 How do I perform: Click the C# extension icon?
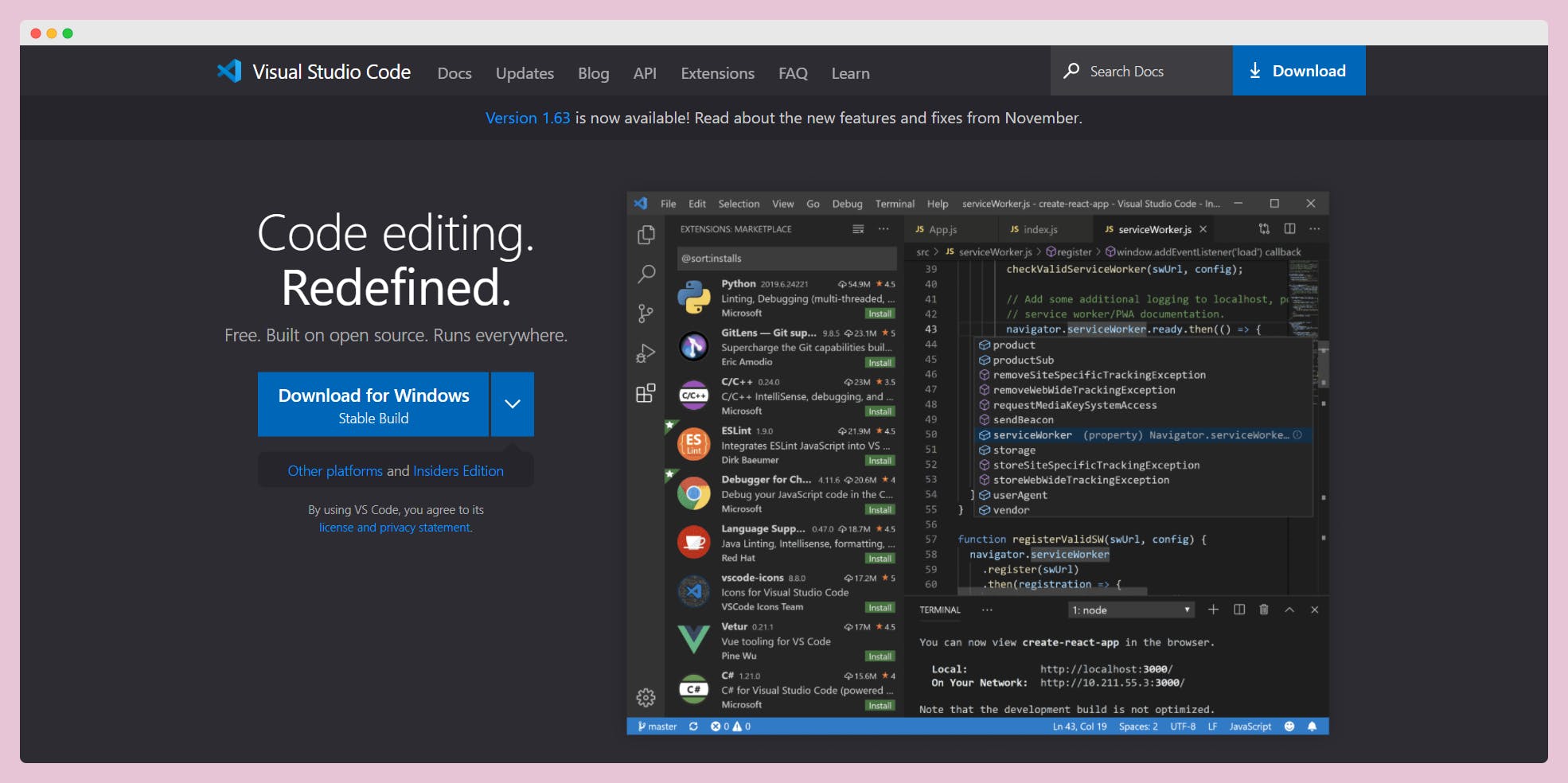tap(694, 689)
